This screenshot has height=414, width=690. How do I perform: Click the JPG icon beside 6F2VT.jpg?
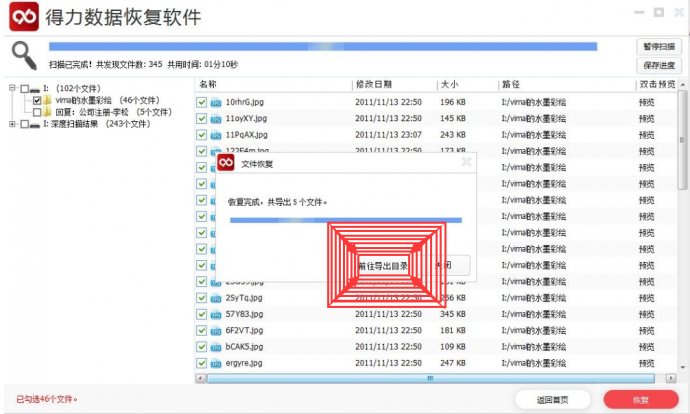click(216, 331)
